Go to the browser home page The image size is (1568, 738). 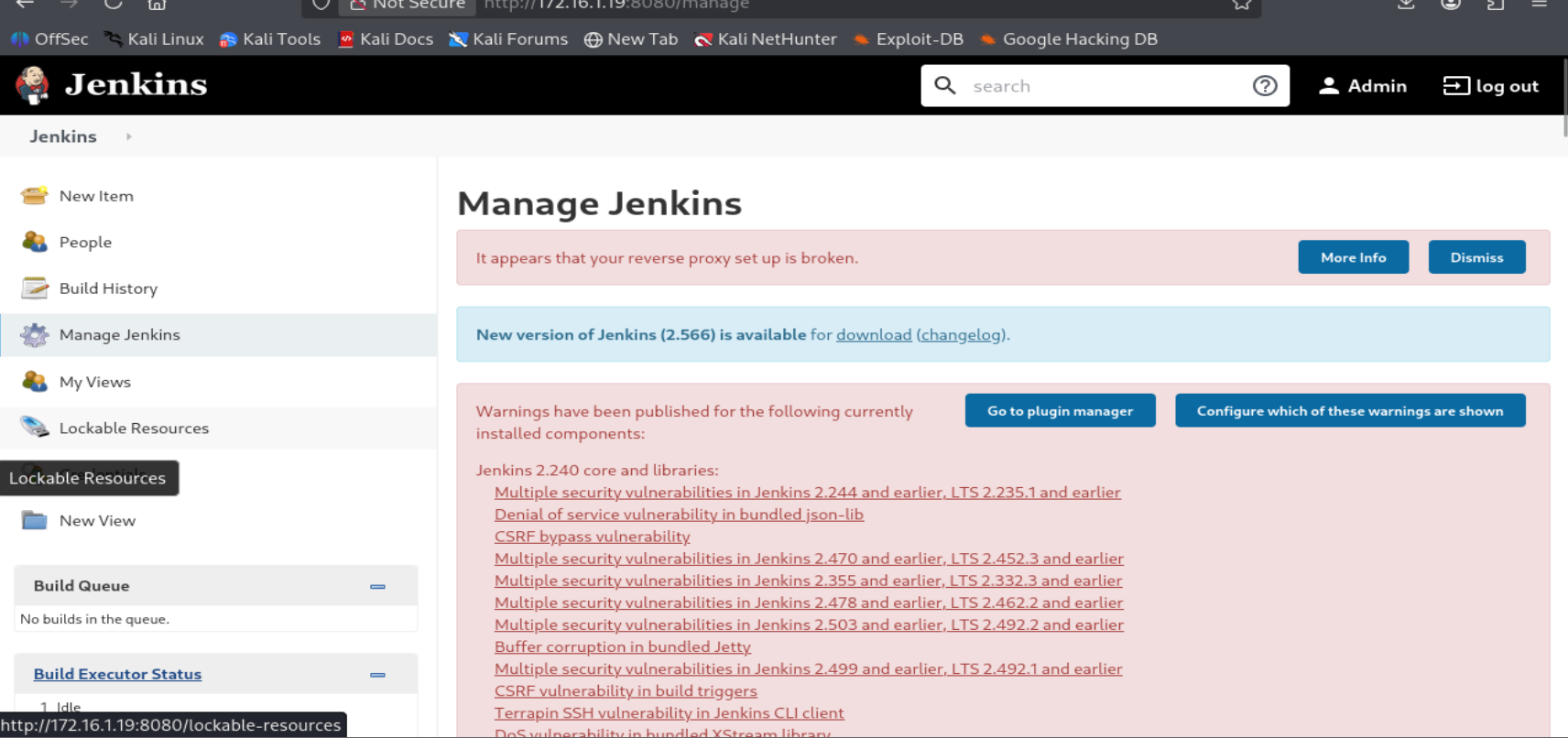(157, 5)
